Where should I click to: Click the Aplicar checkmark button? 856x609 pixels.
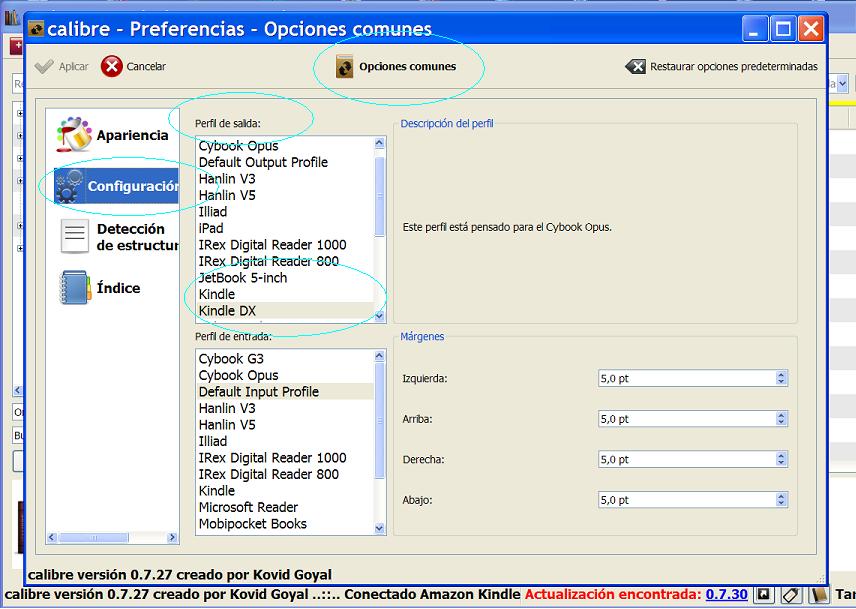[x=61, y=67]
